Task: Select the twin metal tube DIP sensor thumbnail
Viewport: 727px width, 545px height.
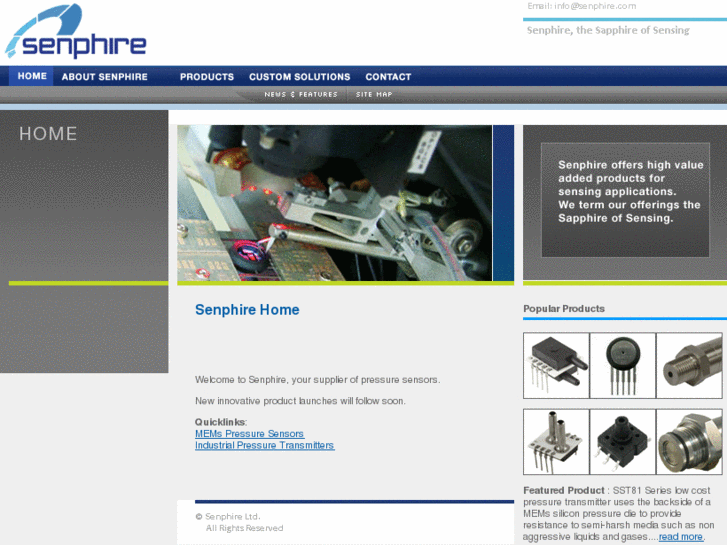Action: click(556, 442)
